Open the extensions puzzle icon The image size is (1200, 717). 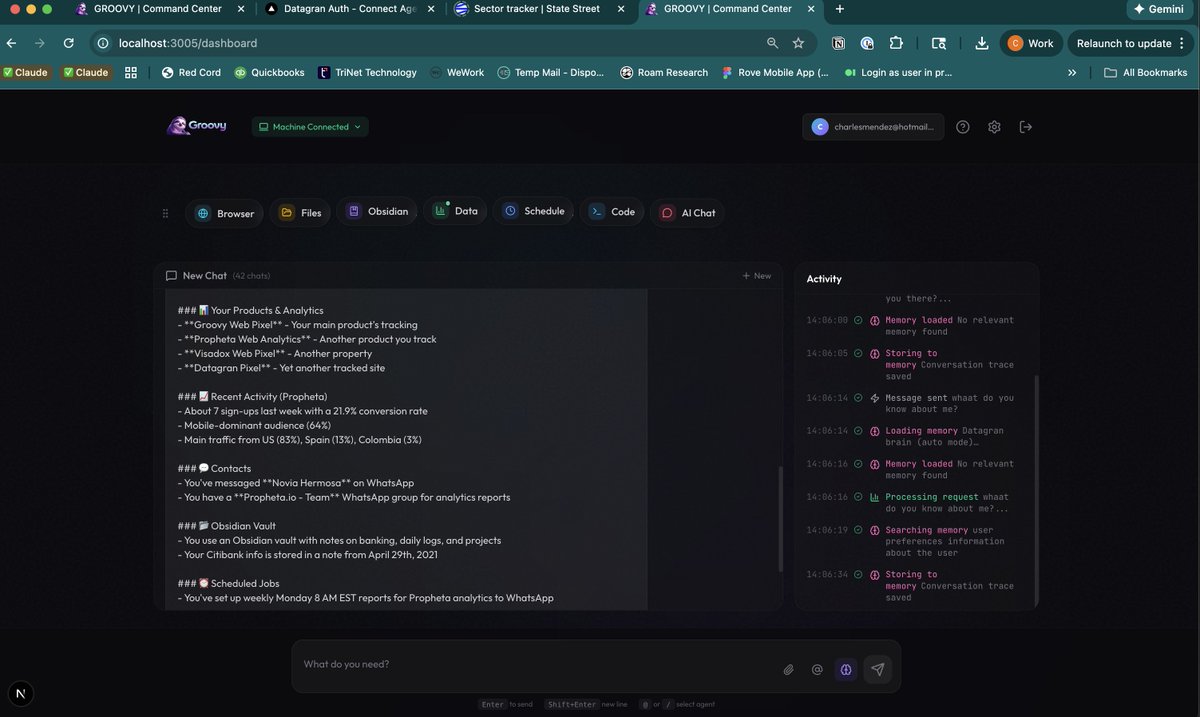pyautogui.click(x=896, y=43)
